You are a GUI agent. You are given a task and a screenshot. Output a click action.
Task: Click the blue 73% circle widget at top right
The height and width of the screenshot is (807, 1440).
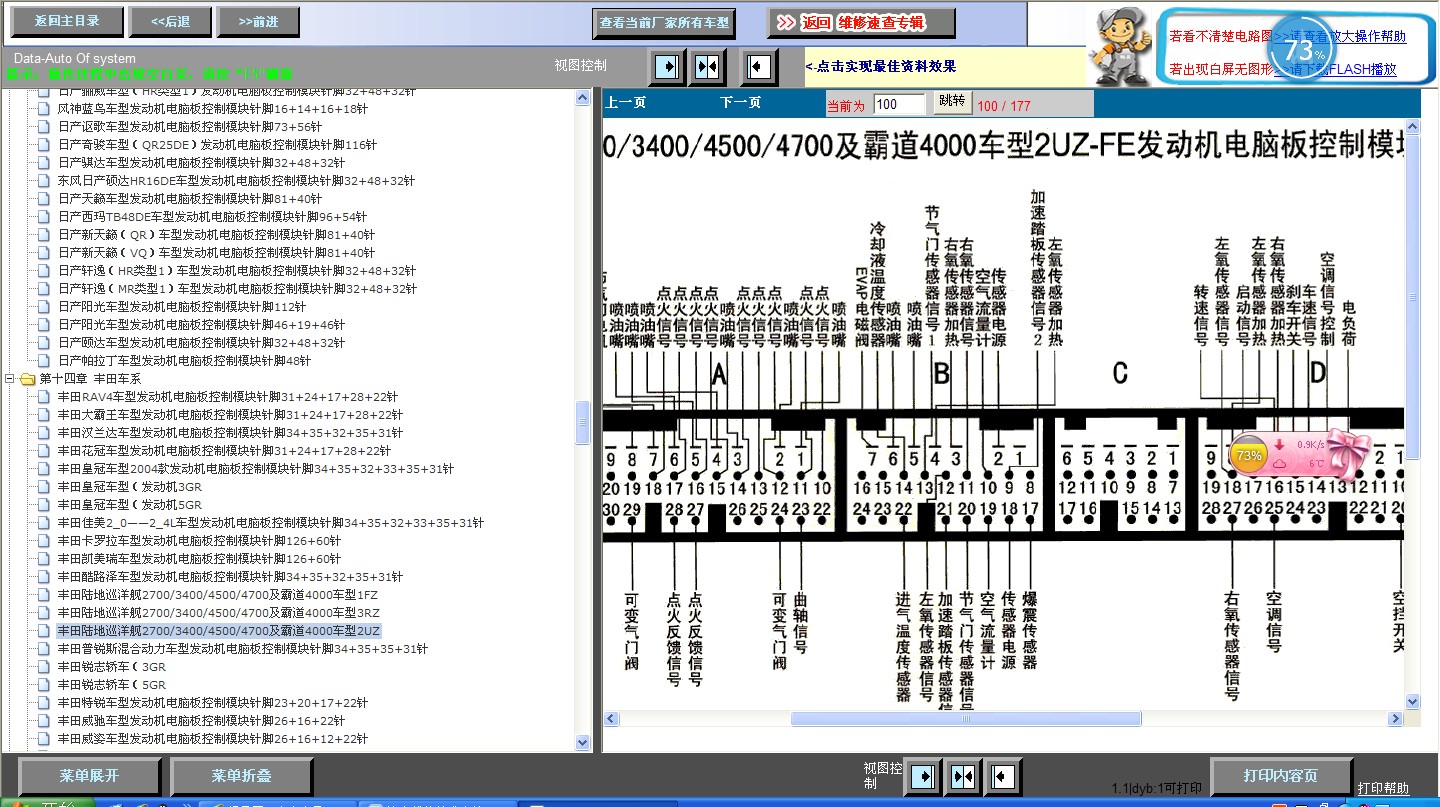pyautogui.click(x=1302, y=48)
